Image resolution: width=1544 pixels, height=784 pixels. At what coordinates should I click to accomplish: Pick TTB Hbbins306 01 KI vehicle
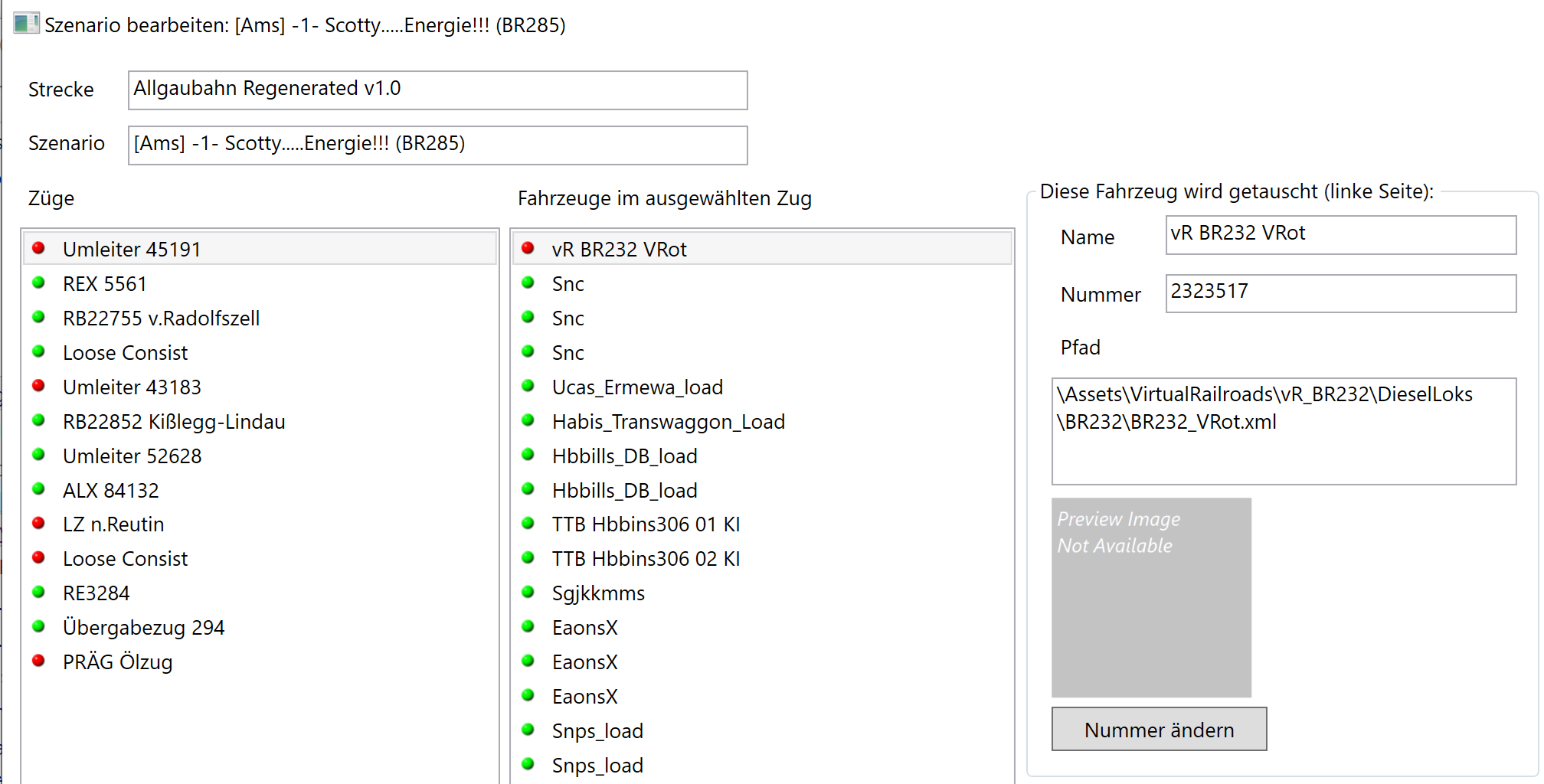click(x=646, y=524)
